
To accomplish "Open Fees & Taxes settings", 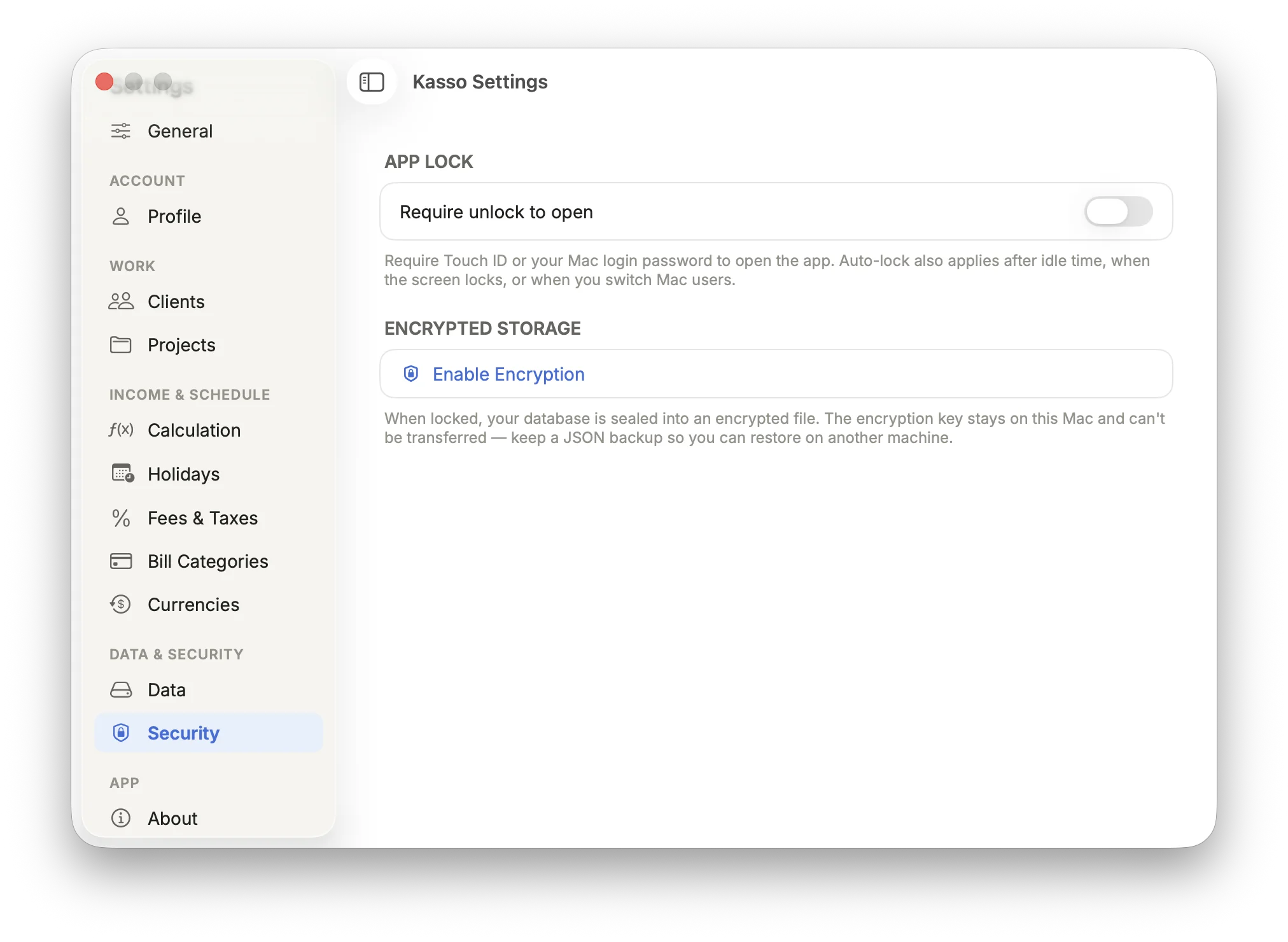I will tap(209, 518).
